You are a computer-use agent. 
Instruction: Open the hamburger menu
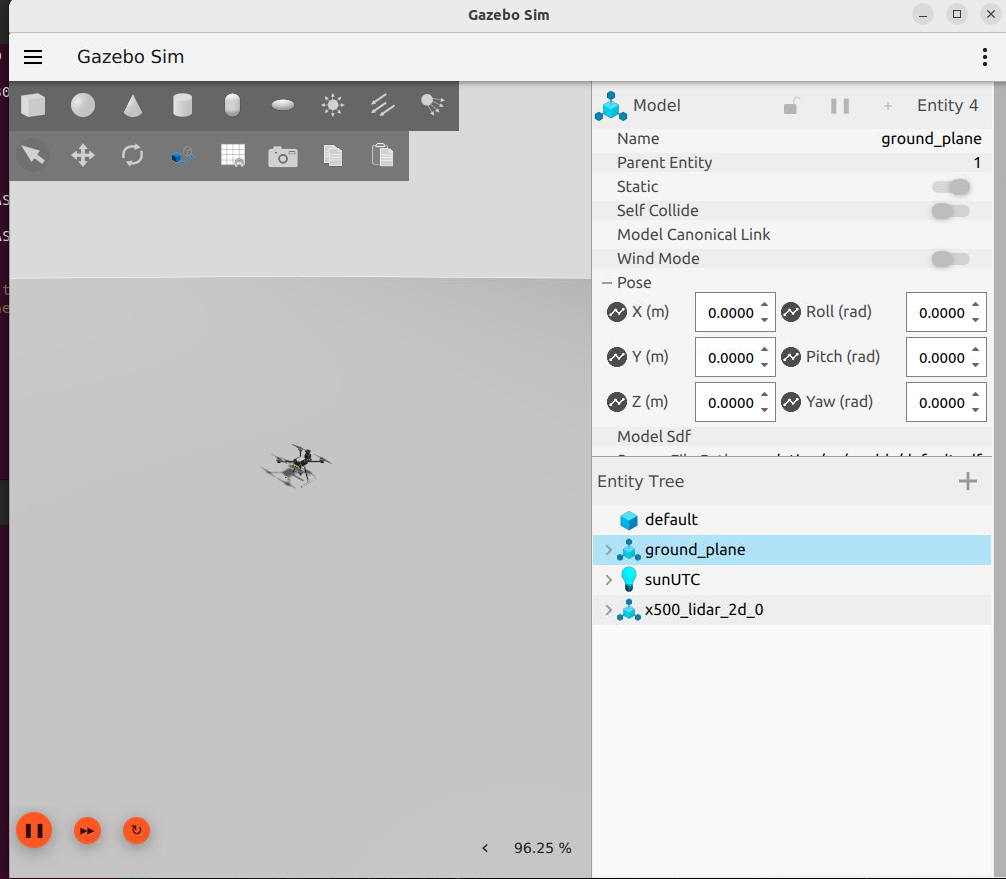[33, 57]
